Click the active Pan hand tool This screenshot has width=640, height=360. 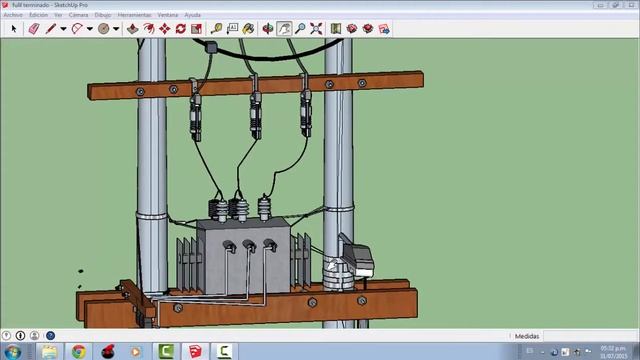pos(284,29)
